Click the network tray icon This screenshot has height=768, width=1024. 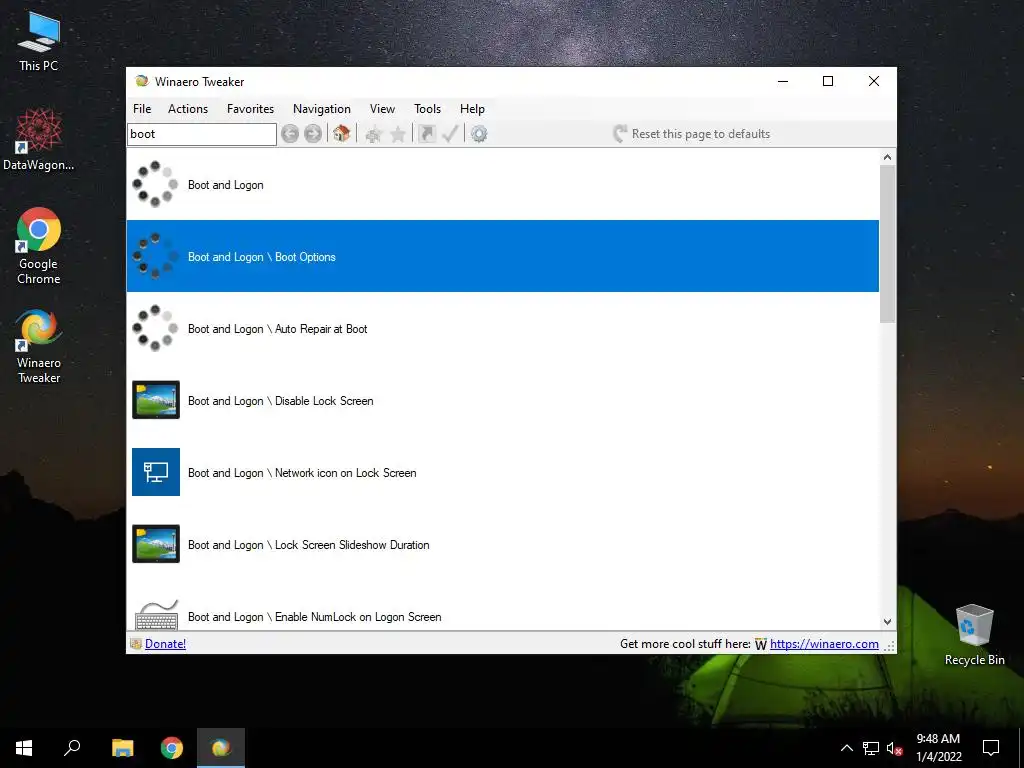tap(871, 748)
